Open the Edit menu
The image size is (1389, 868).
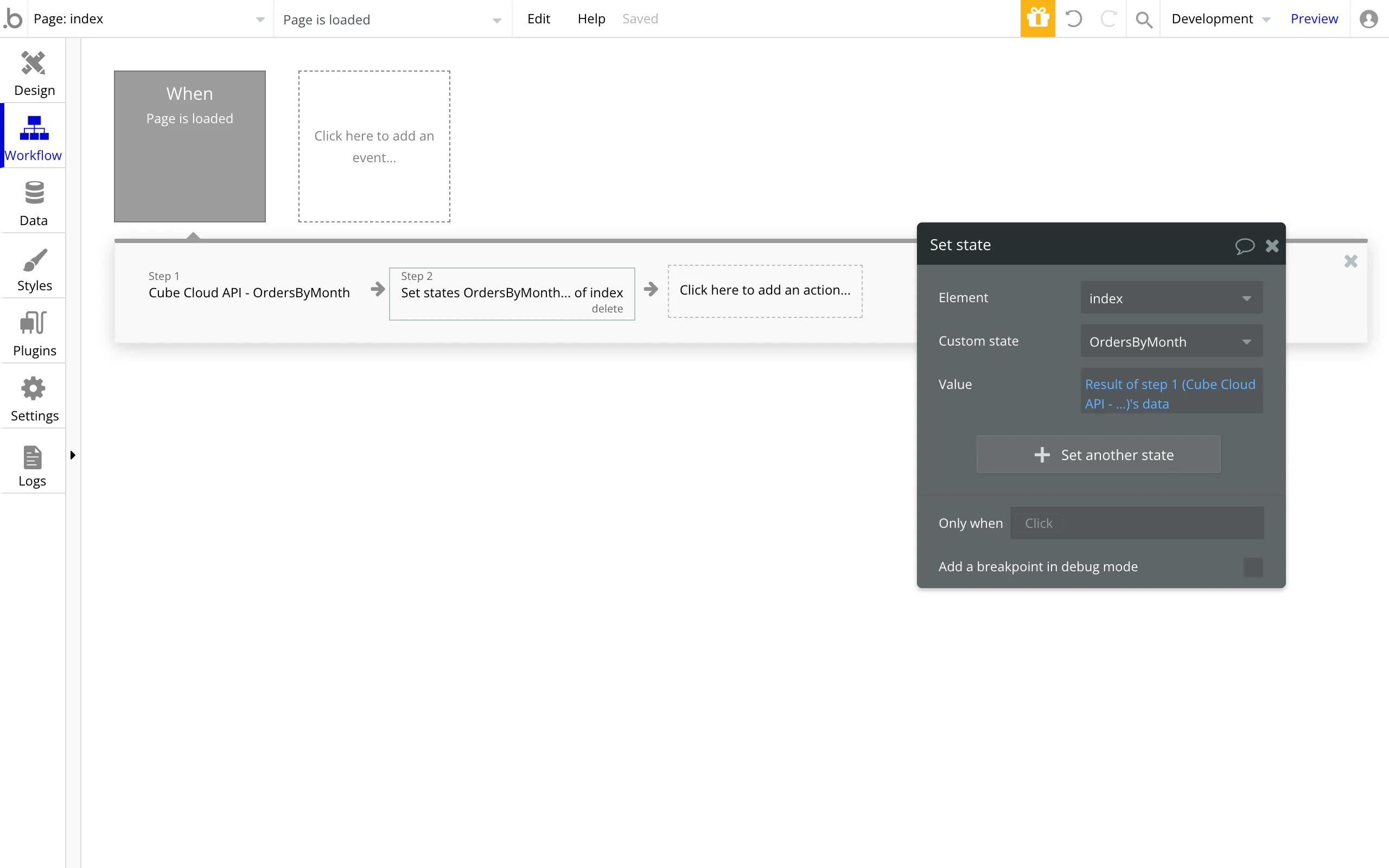point(538,19)
